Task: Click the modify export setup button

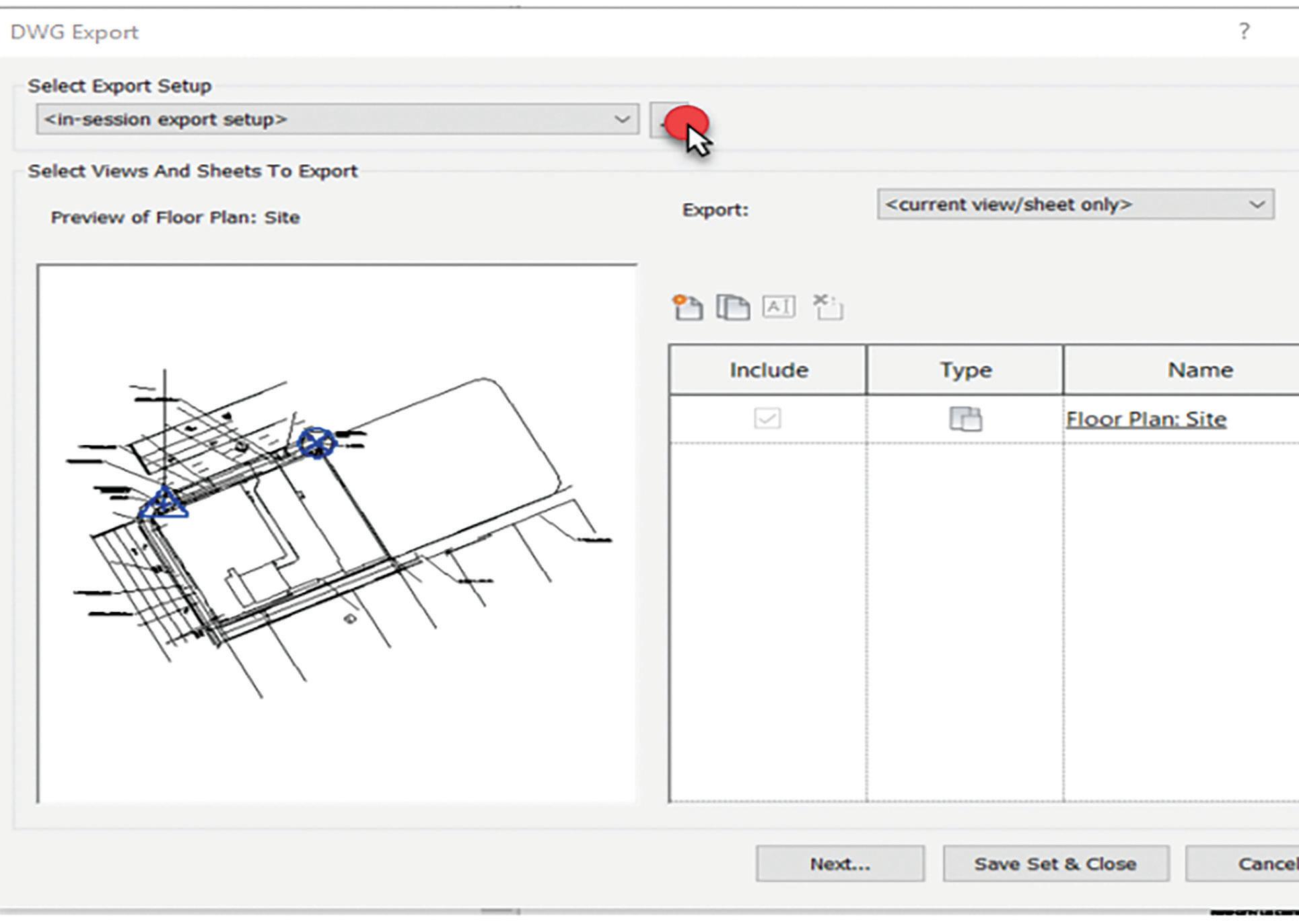Action: point(668,120)
